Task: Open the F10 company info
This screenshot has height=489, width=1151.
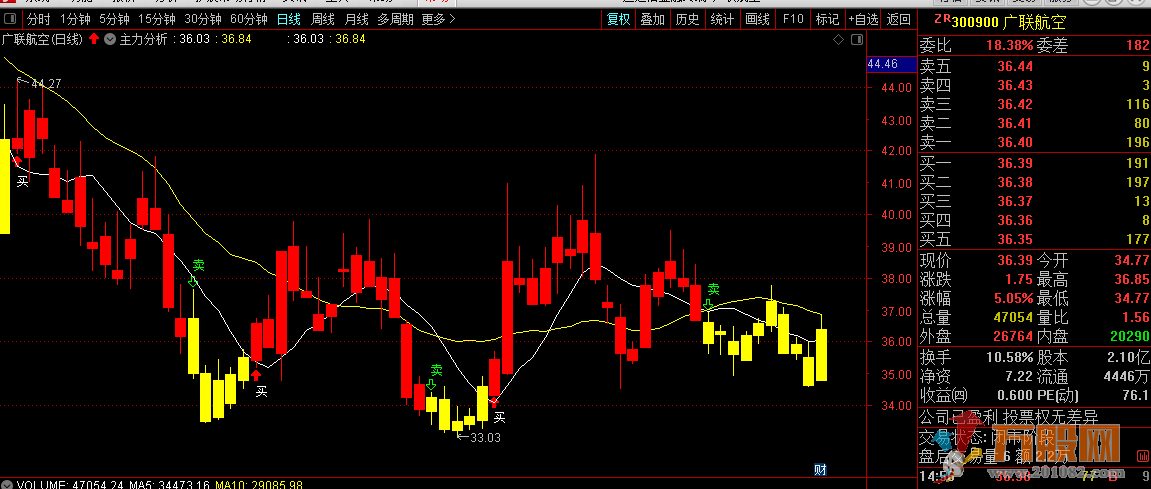Action: 793,19
